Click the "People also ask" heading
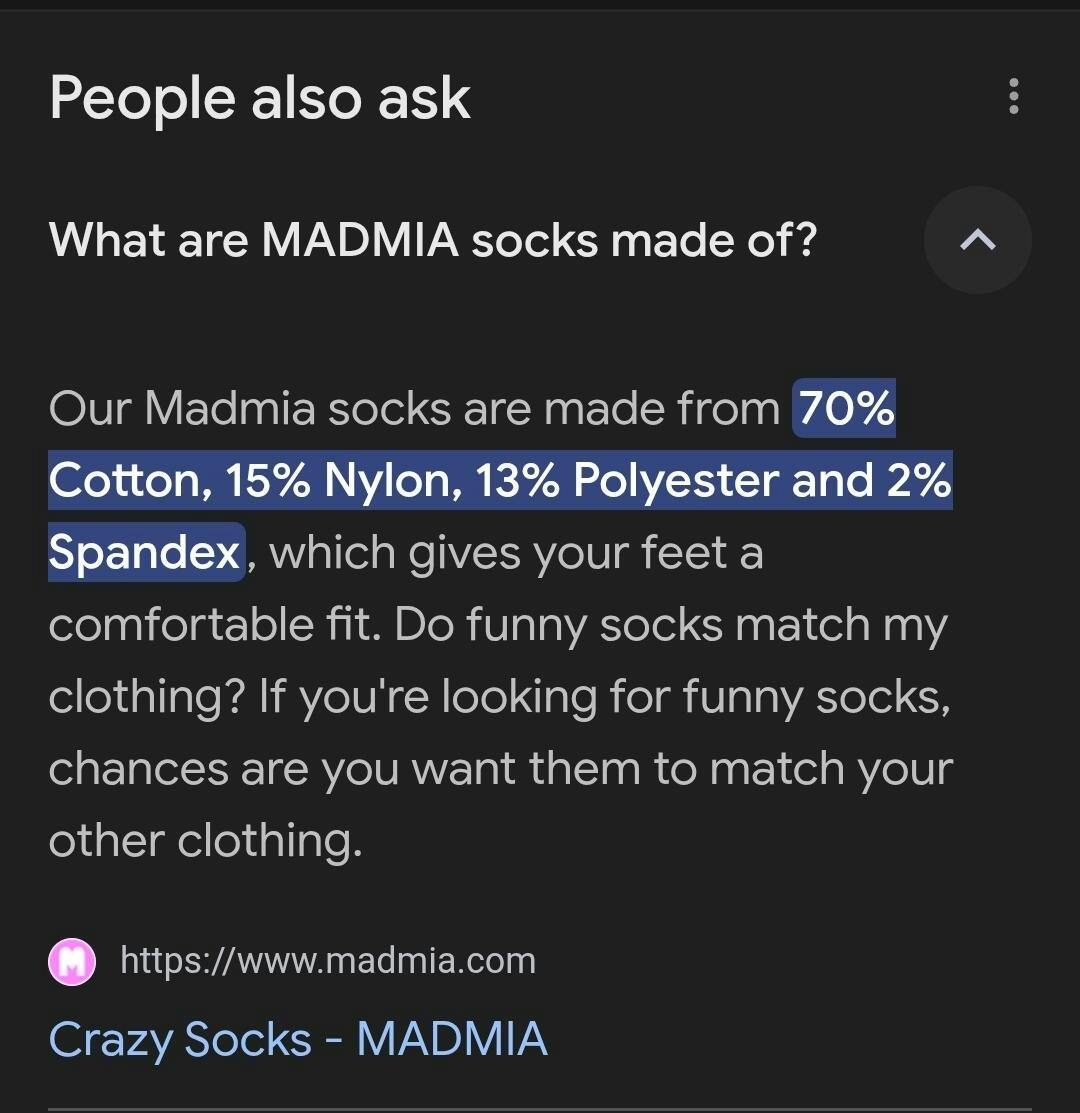Image resolution: width=1080 pixels, height=1113 pixels. point(260,98)
